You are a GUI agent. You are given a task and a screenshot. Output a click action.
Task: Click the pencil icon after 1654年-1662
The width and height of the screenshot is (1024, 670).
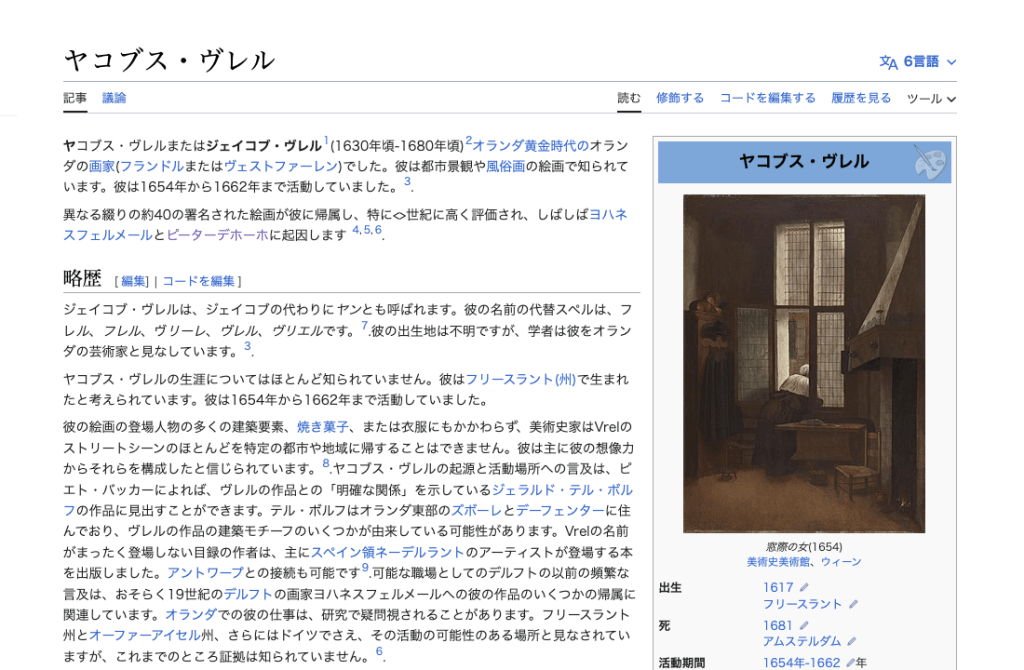849,663
